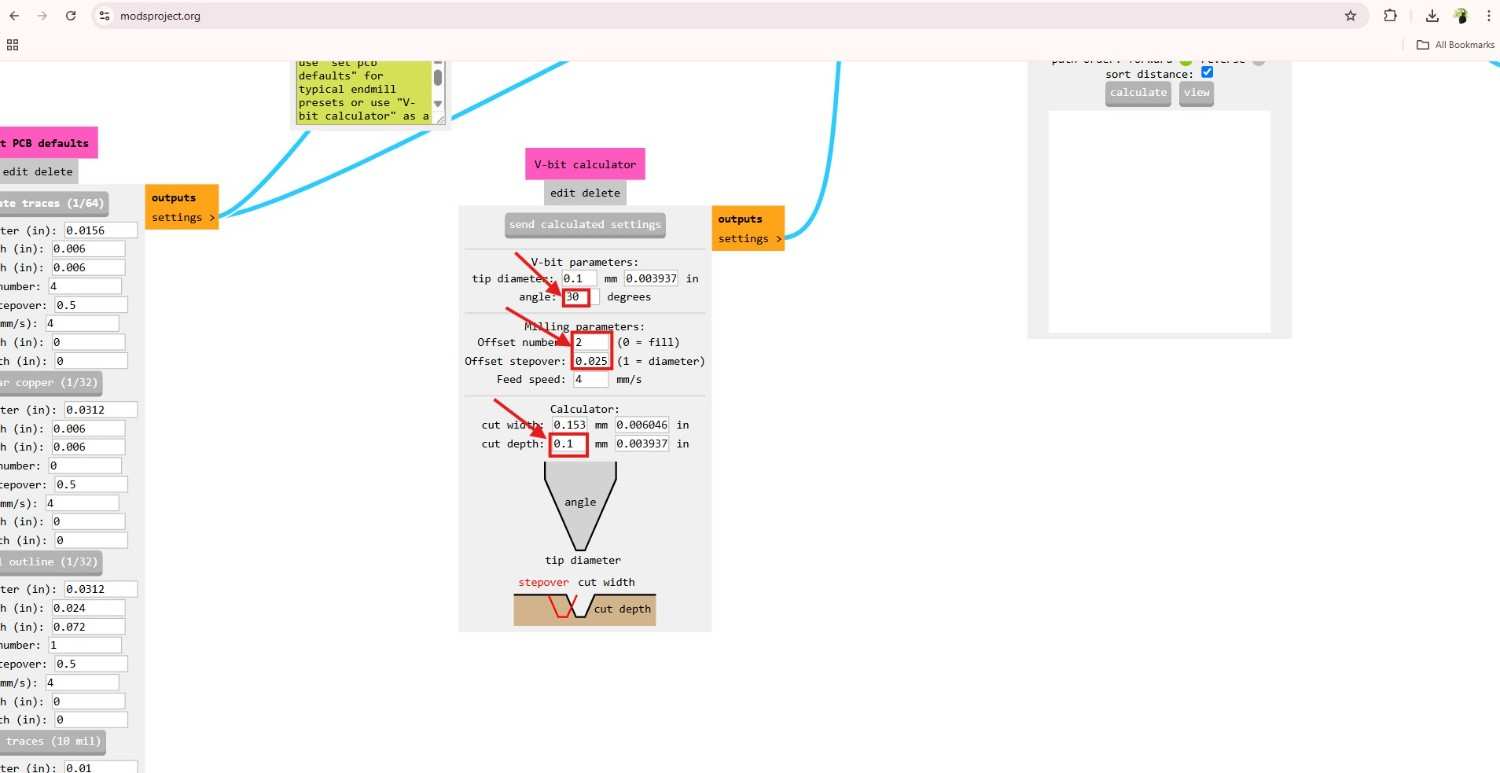Open the apps grid icon in bookmarks bar

[x=13, y=45]
